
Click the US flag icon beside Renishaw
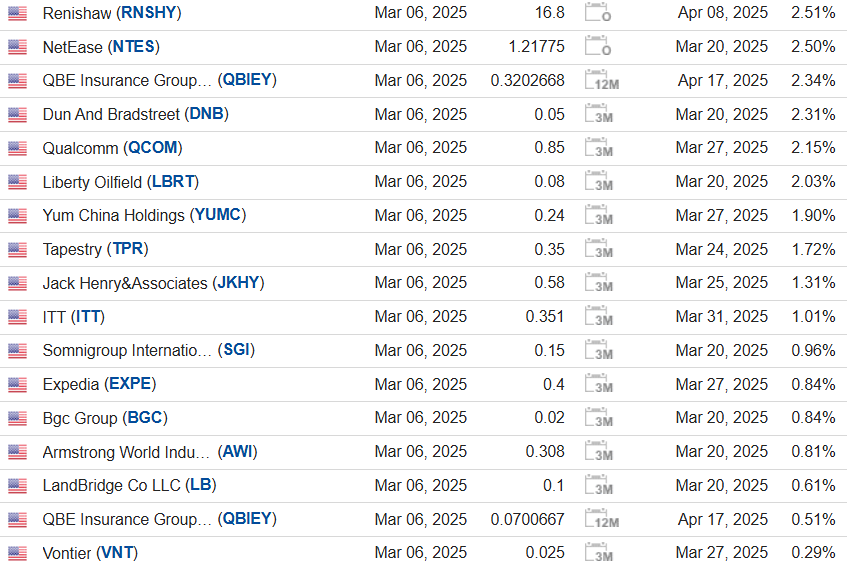click(x=17, y=13)
